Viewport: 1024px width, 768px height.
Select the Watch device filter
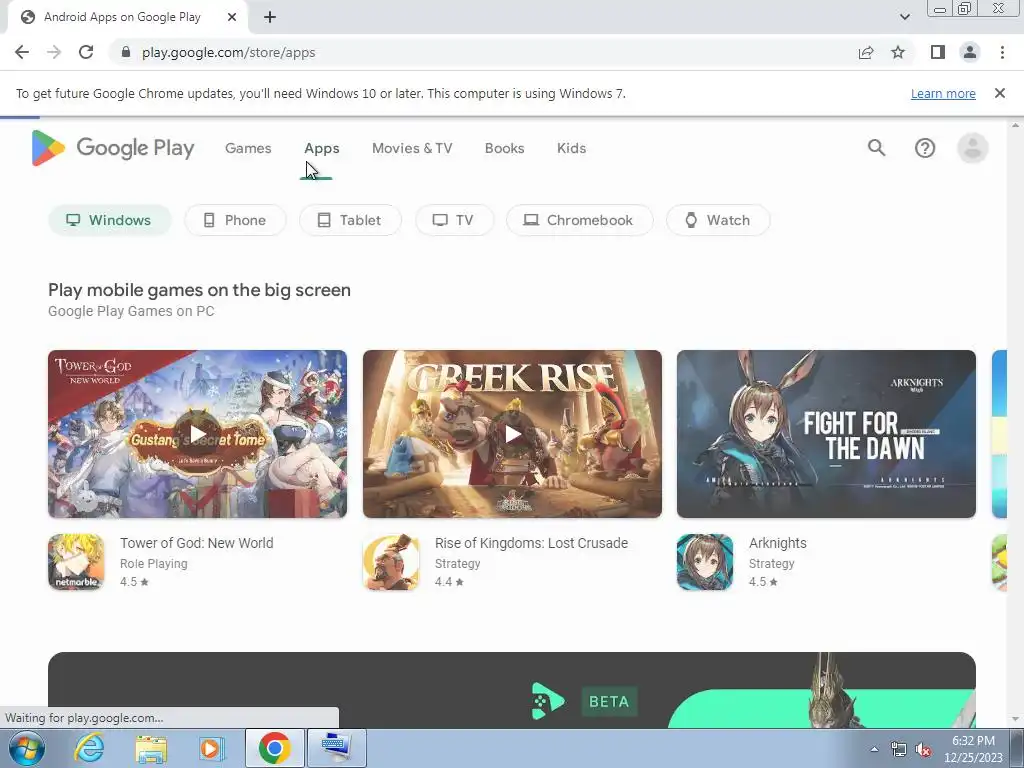click(x=718, y=220)
